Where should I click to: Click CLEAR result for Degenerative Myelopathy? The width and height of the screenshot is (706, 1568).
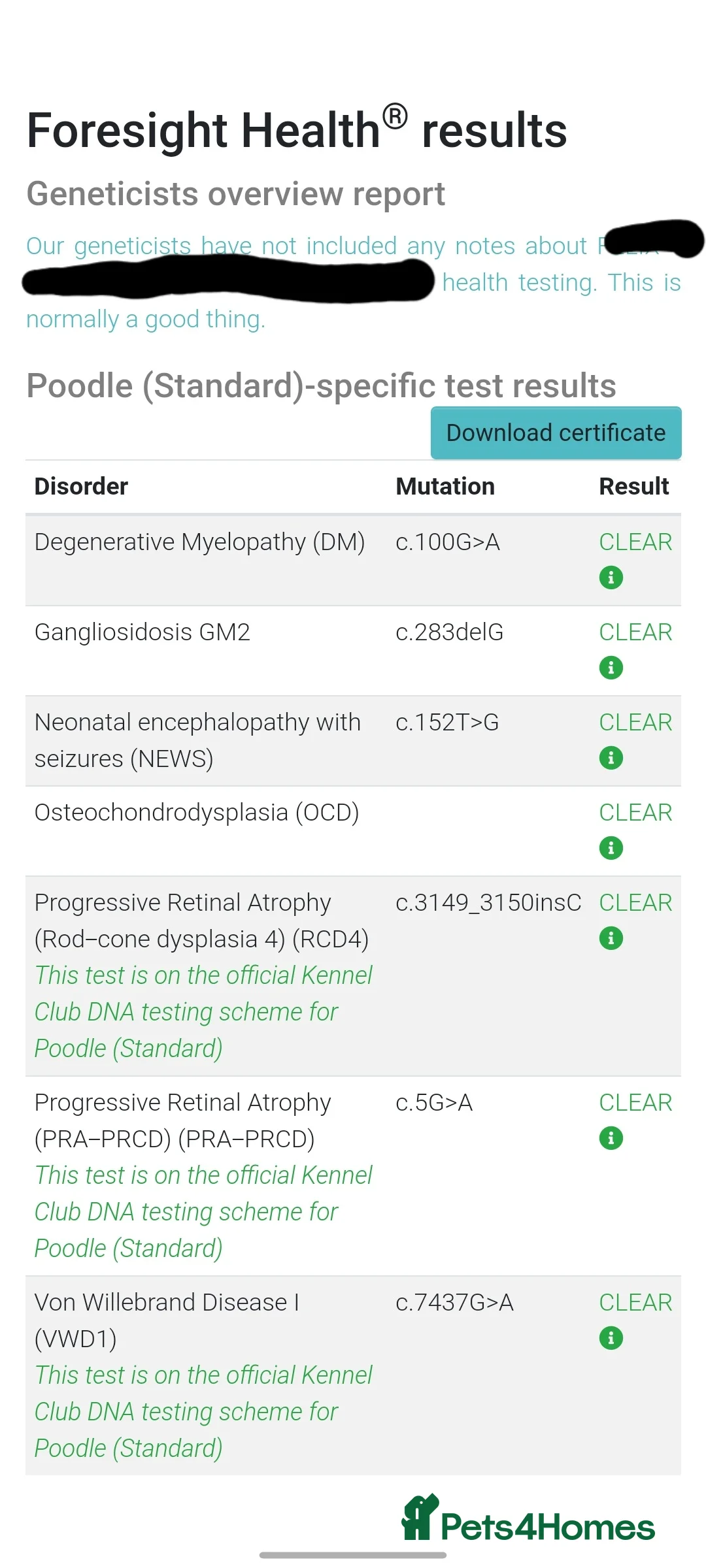click(635, 542)
